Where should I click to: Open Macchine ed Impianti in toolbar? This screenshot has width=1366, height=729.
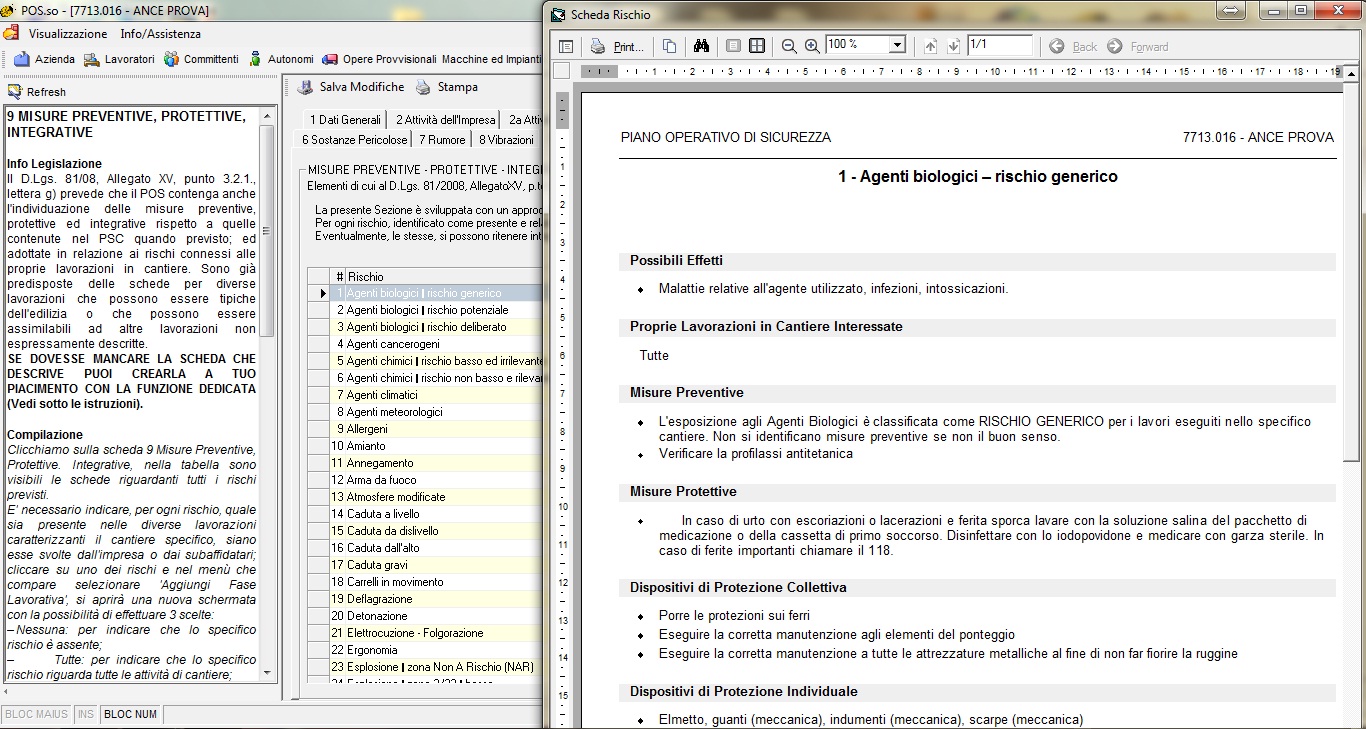pyautogui.click(x=492, y=59)
